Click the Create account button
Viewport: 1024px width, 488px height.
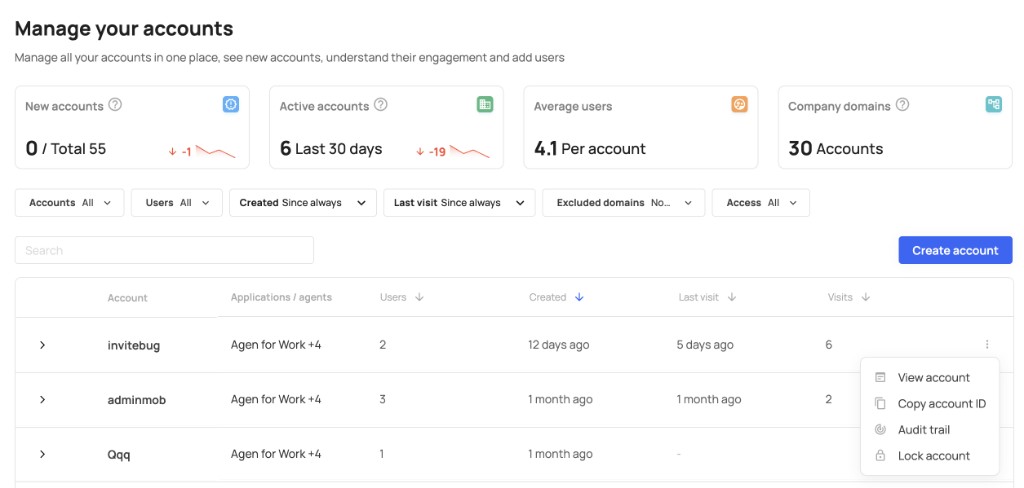[x=955, y=250]
